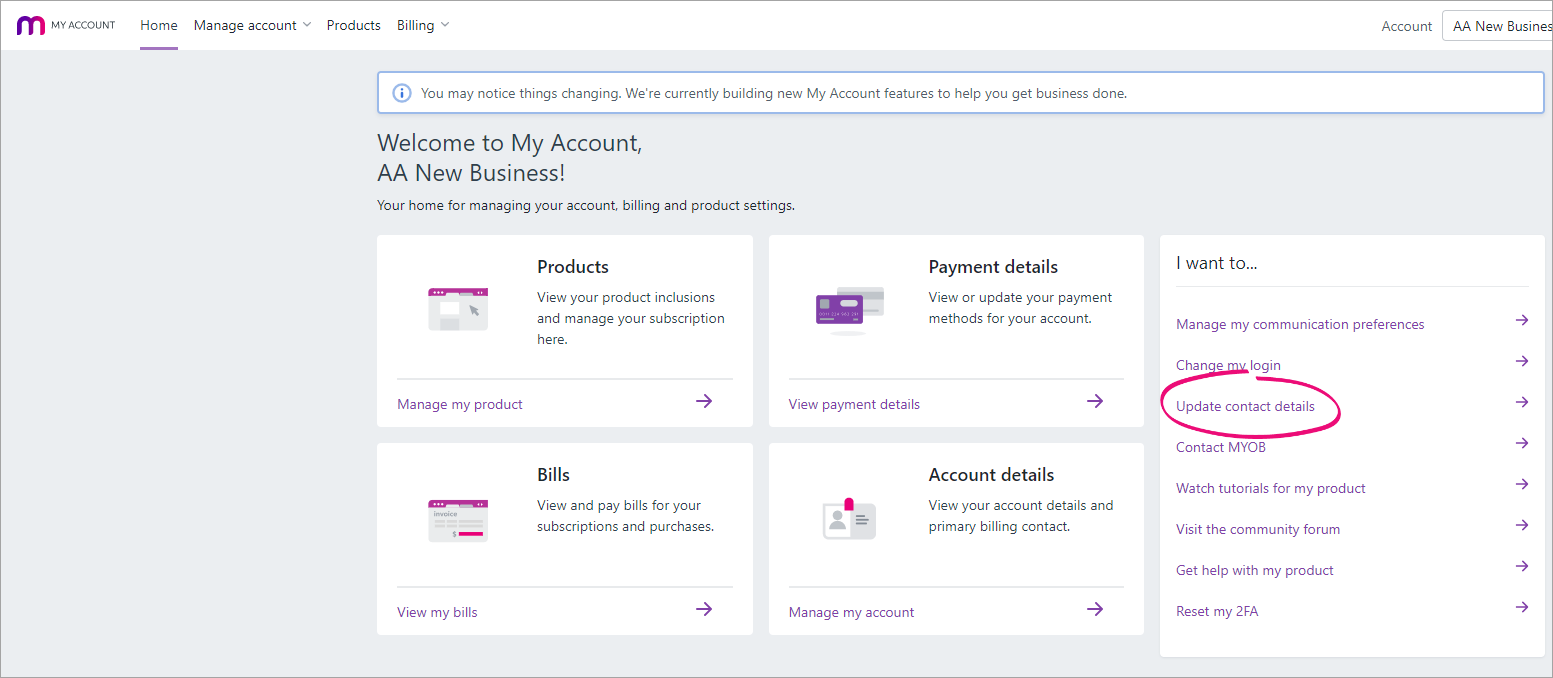
Task: Click the arrow icon next to Contact MYOB
Action: click(1521, 443)
